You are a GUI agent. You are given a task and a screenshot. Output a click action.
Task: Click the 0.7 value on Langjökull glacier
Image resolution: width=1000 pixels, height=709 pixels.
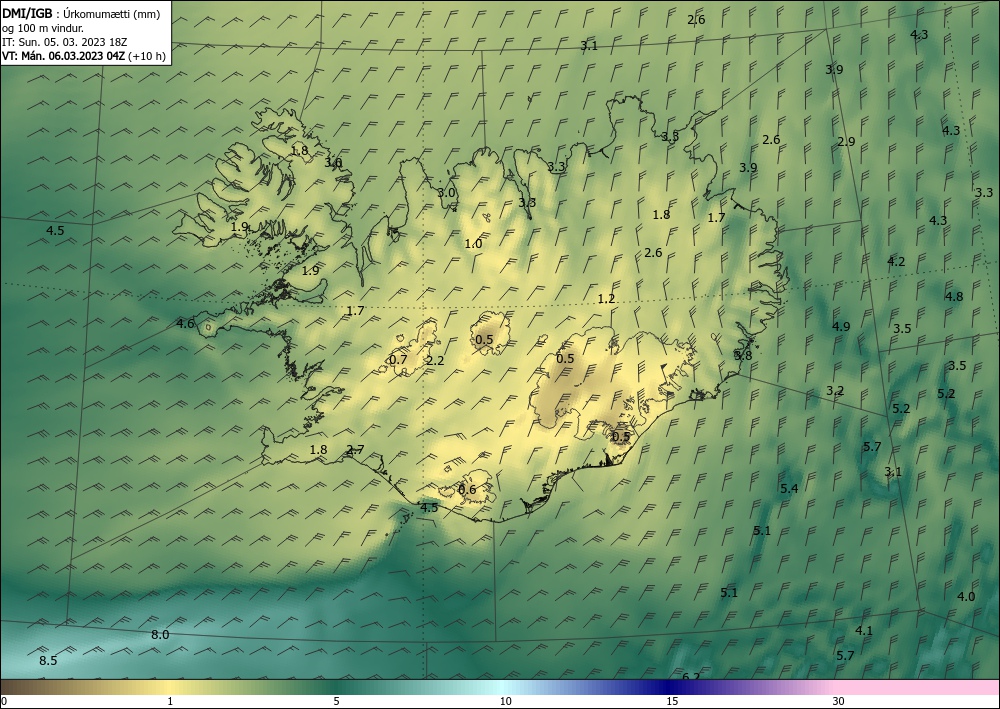[x=398, y=360]
